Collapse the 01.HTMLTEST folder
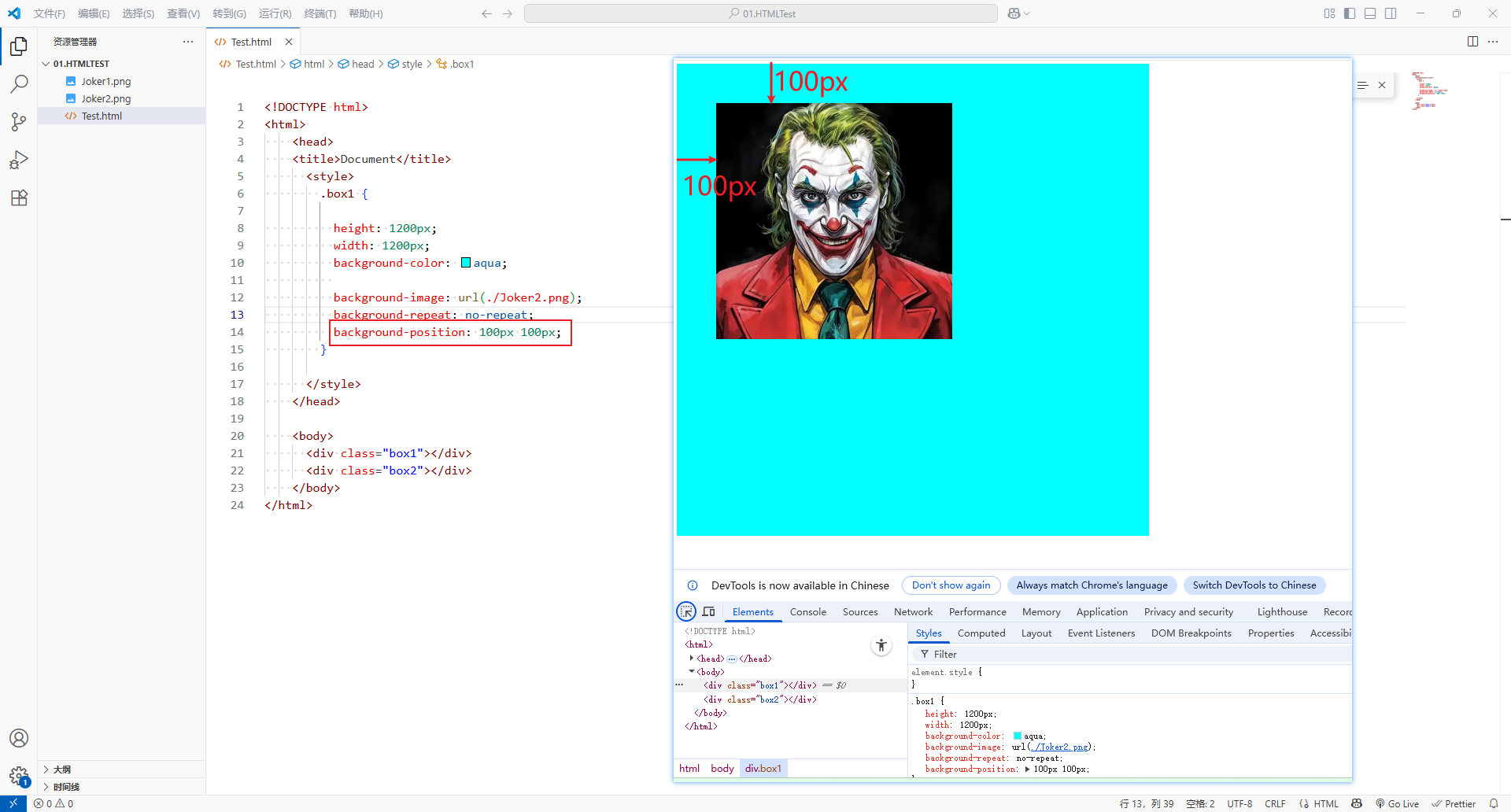Image resolution: width=1511 pixels, height=812 pixels. 46,64
